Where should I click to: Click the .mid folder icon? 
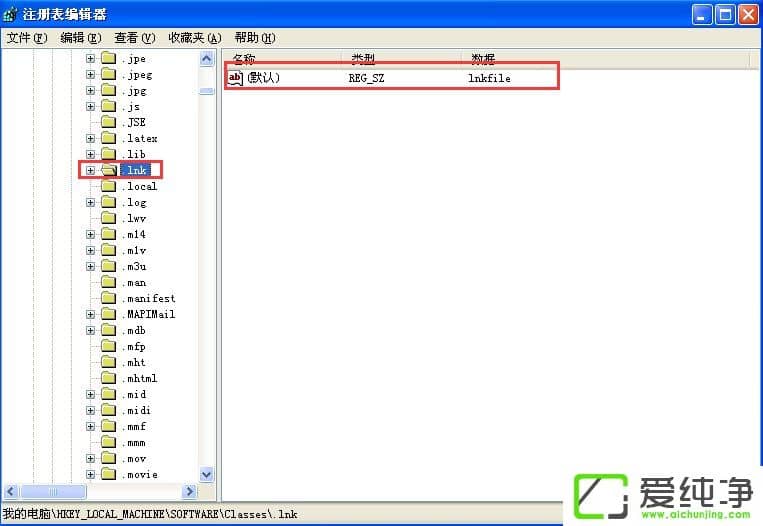click(109, 395)
